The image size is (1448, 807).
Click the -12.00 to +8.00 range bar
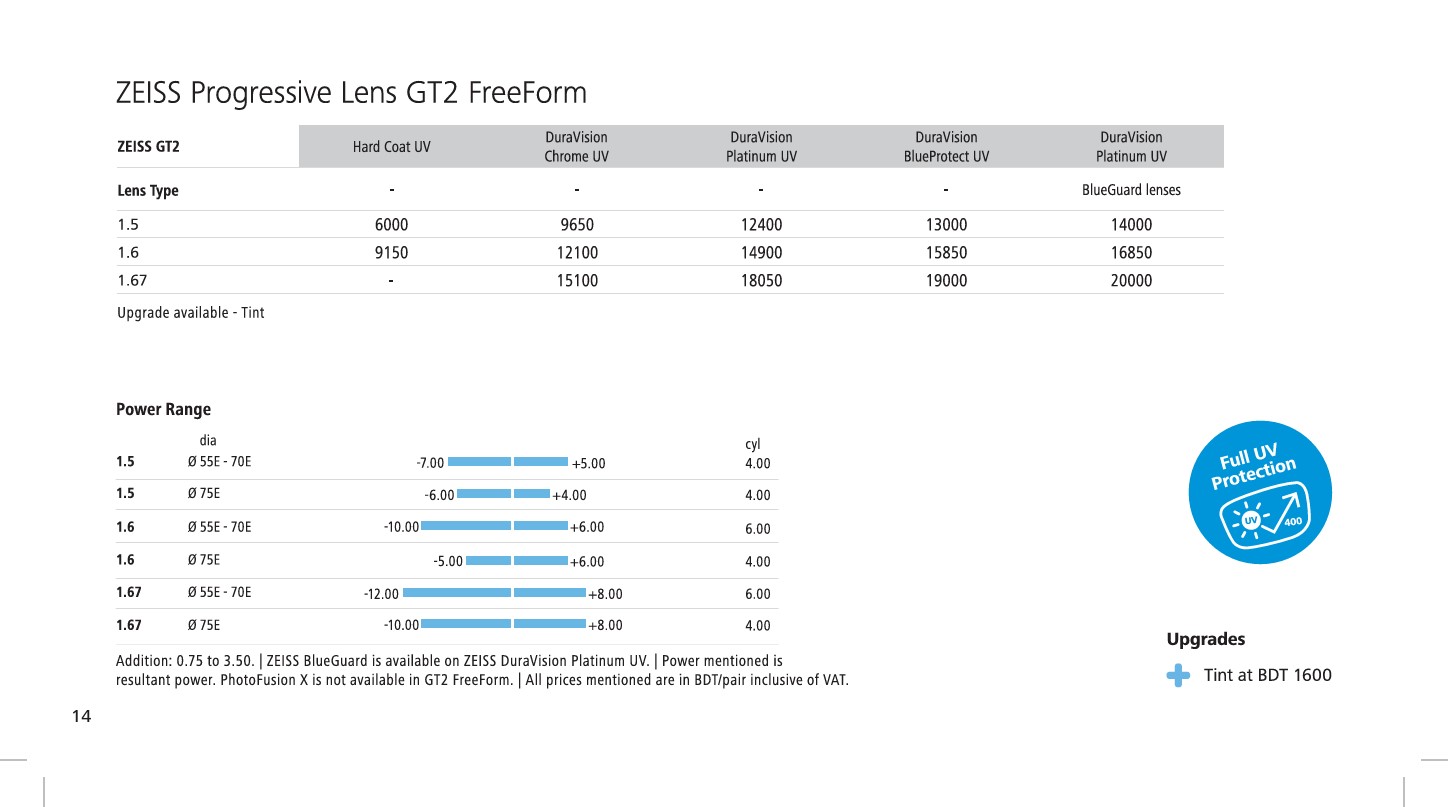click(494, 593)
